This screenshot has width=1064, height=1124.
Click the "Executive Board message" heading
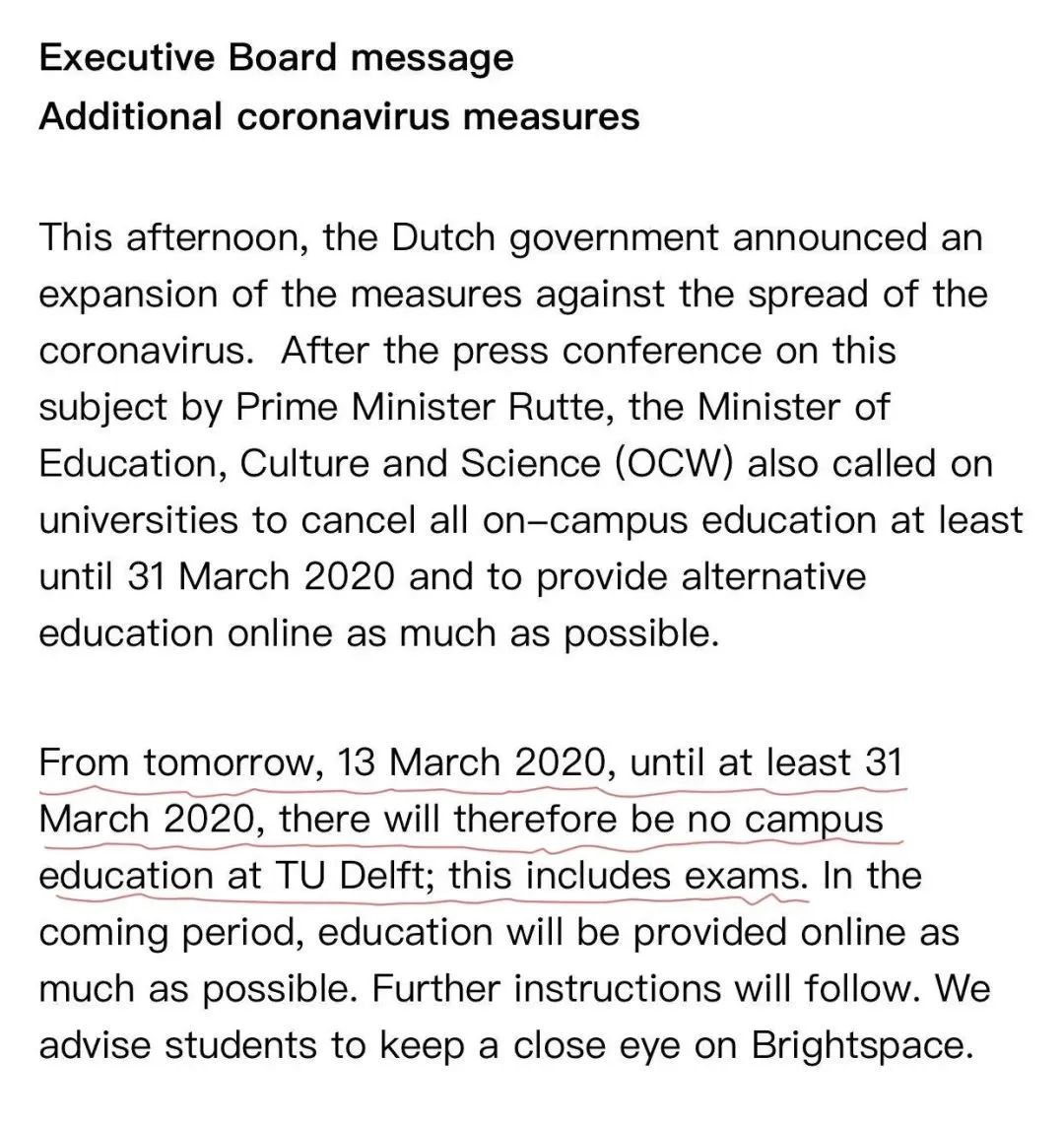(x=276, y=58)
